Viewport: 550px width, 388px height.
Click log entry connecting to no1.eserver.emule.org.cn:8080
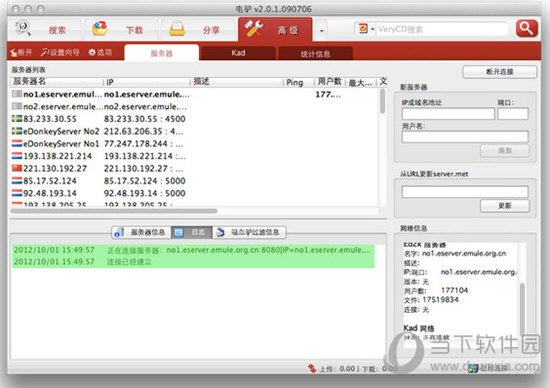coord(193,250)
